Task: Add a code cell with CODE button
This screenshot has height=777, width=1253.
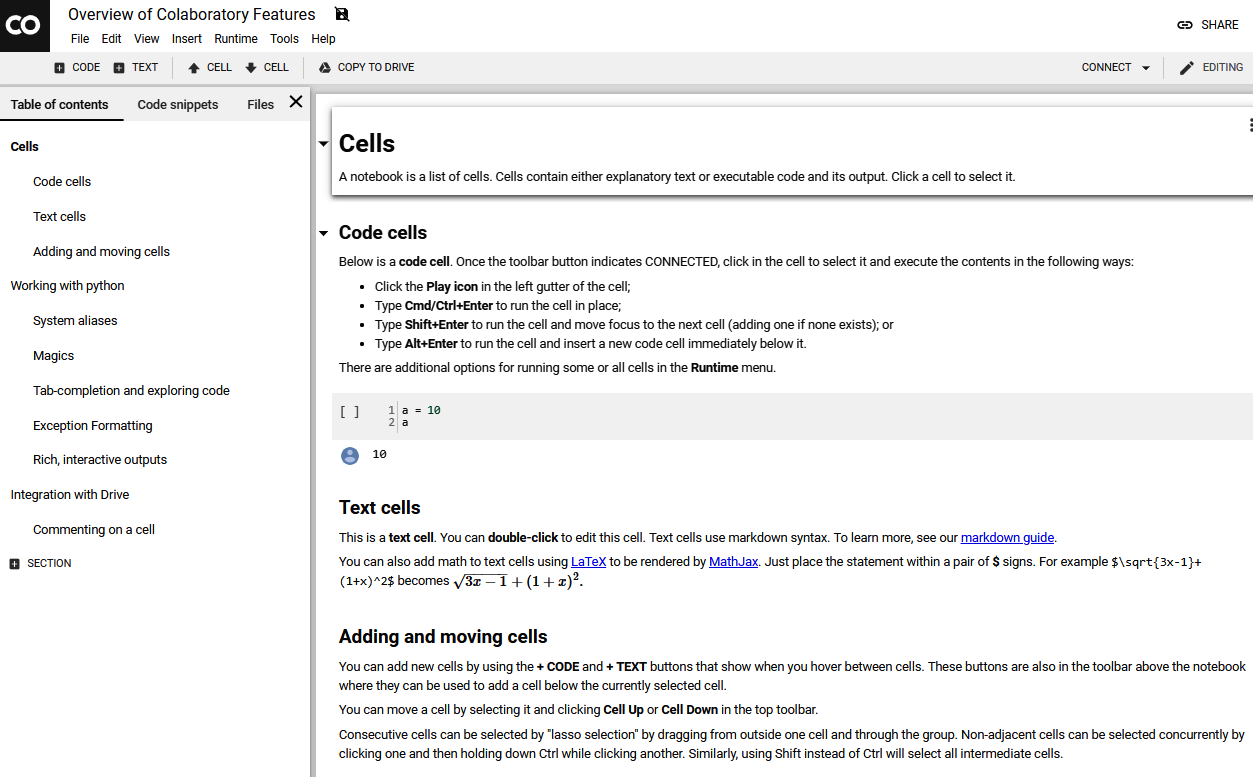Action: [77, 68]
